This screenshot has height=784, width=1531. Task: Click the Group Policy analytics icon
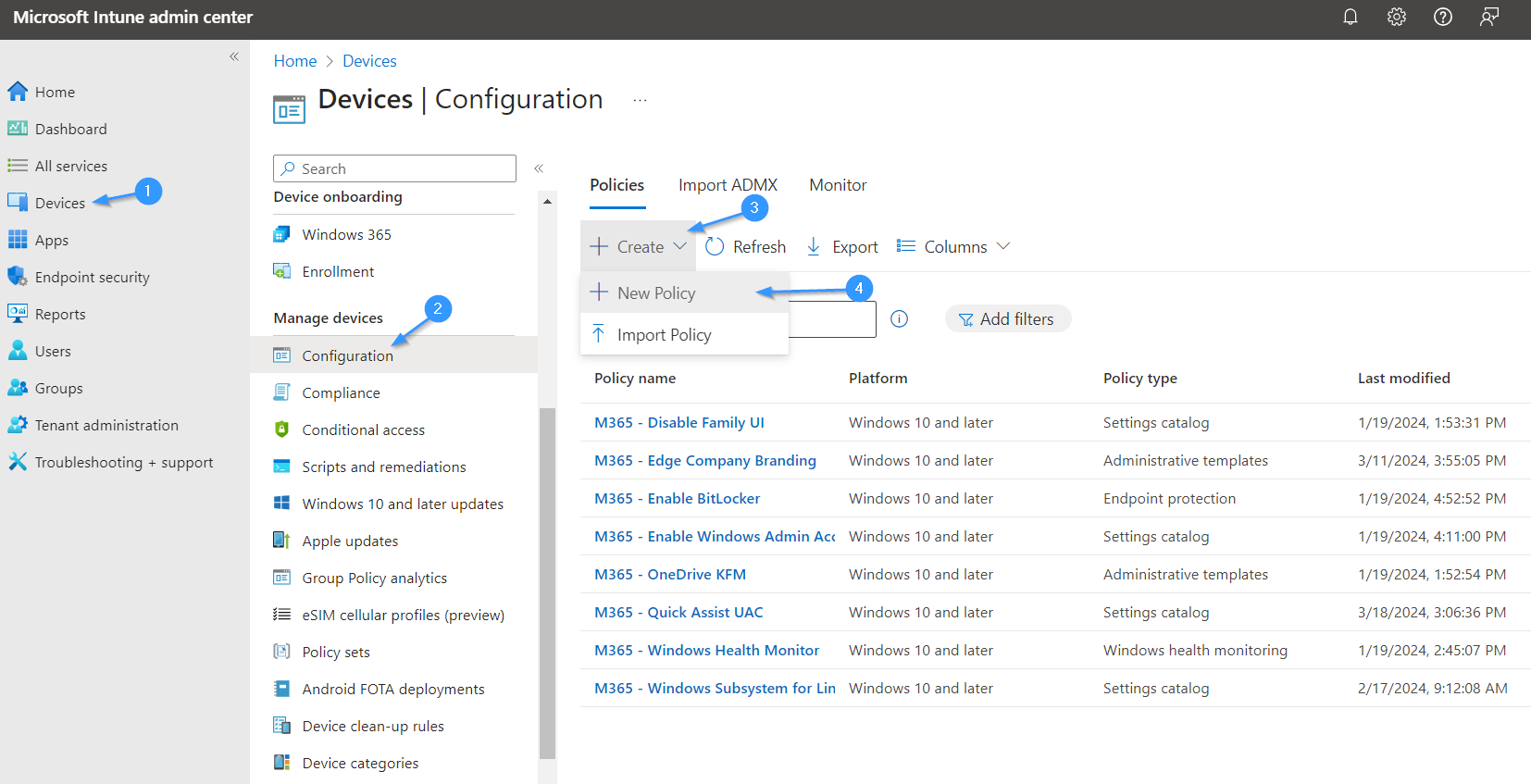(x=282, y=578)
